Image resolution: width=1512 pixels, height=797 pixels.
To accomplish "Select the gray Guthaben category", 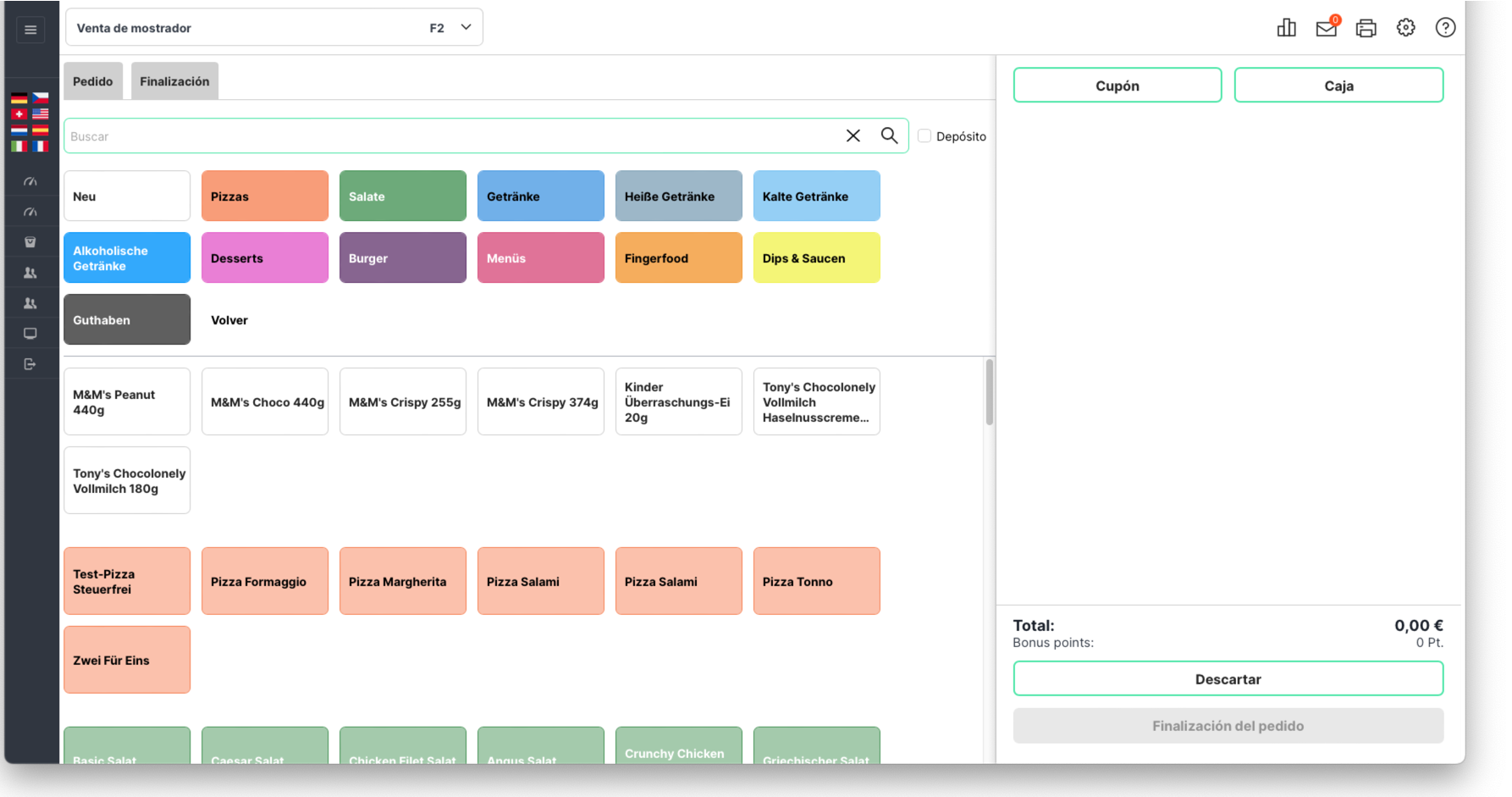I will [127, 319].
